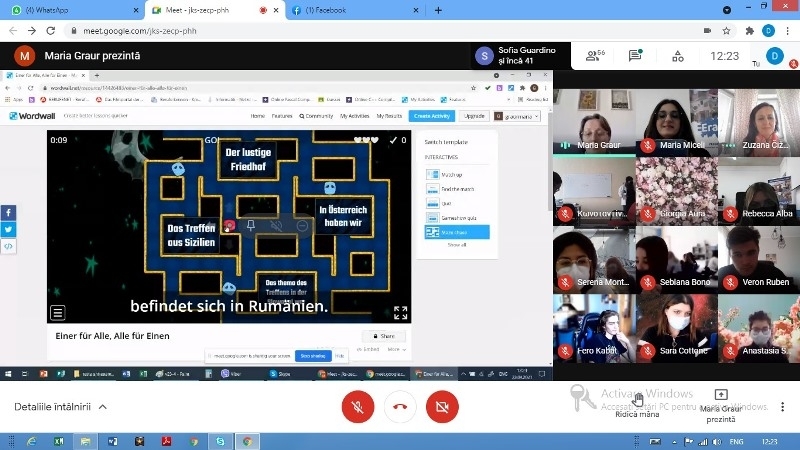800x450 pixels.
Task: Unmute the microphone in Meet controls
Action: [x=357, y=407]
